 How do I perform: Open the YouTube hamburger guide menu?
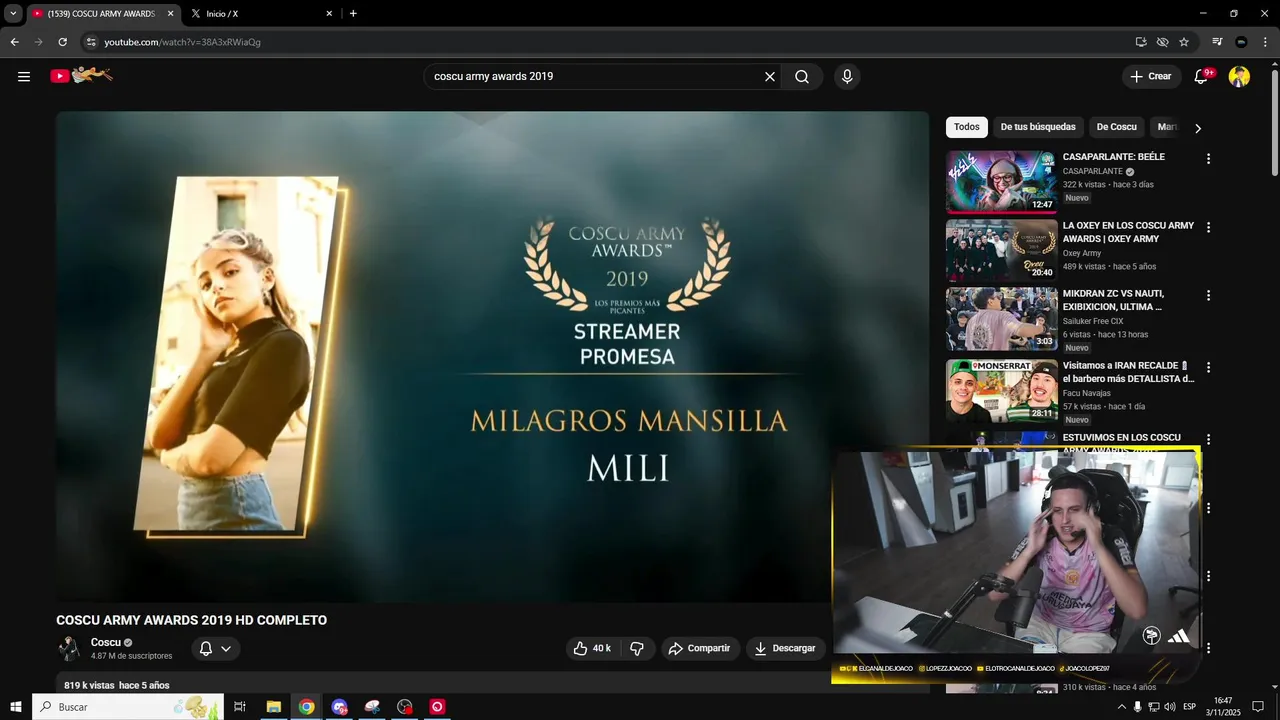24,76
